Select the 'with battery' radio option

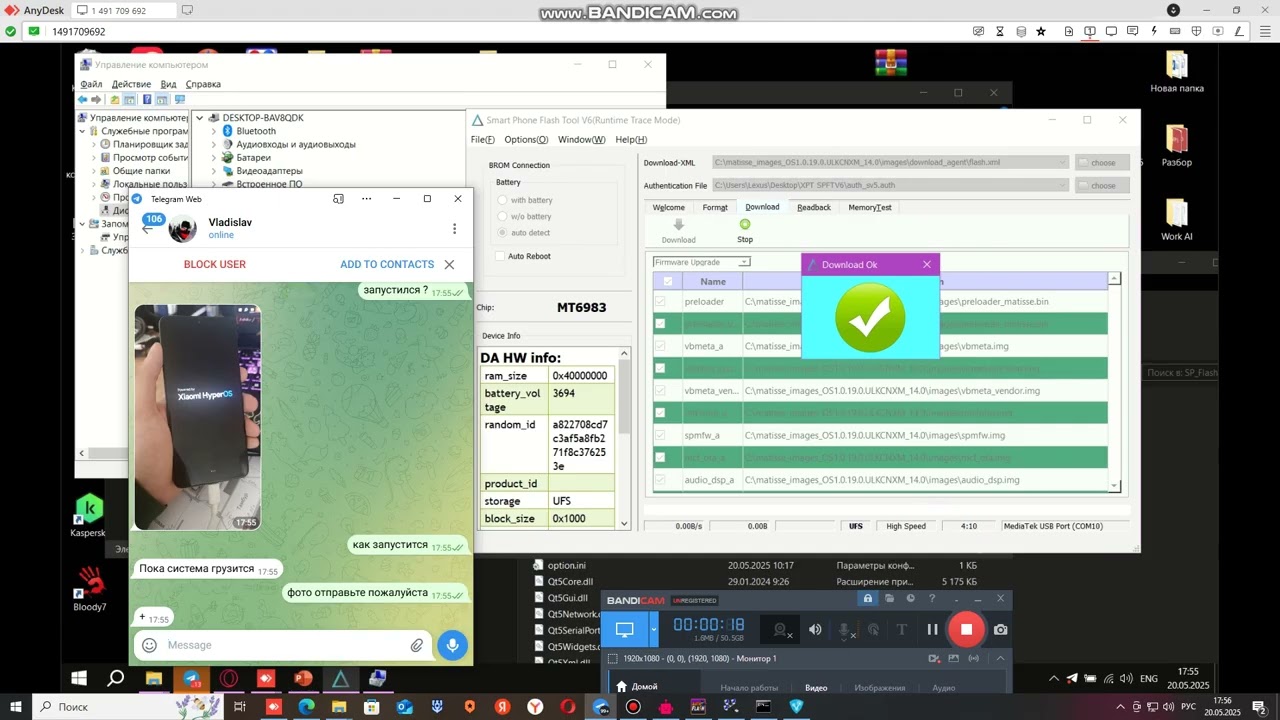[502, 200]
